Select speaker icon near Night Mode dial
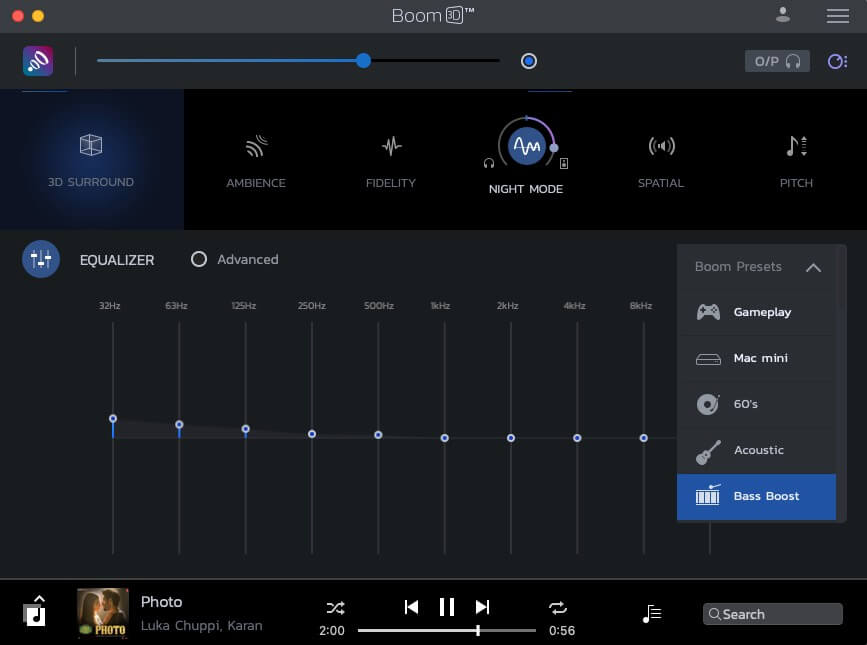Screen dimensions: 867x645 [564, 163]
